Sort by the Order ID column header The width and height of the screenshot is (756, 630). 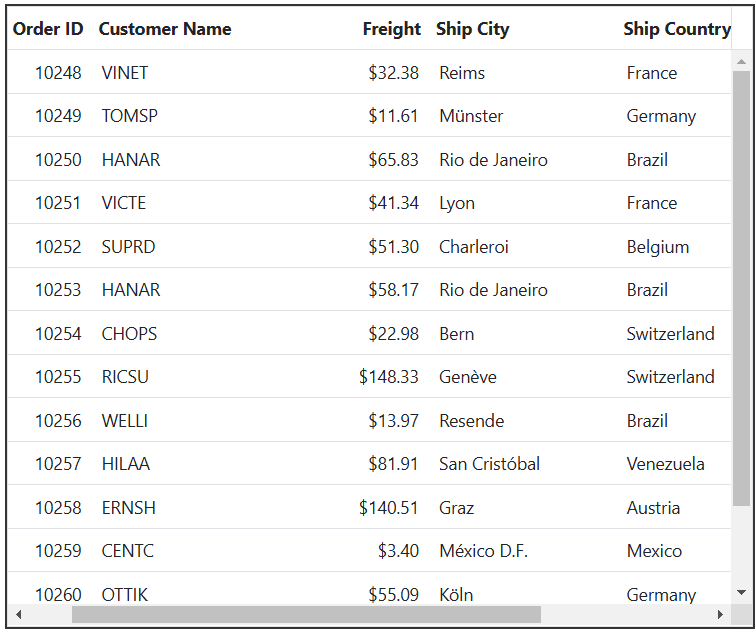coord(48,29)
